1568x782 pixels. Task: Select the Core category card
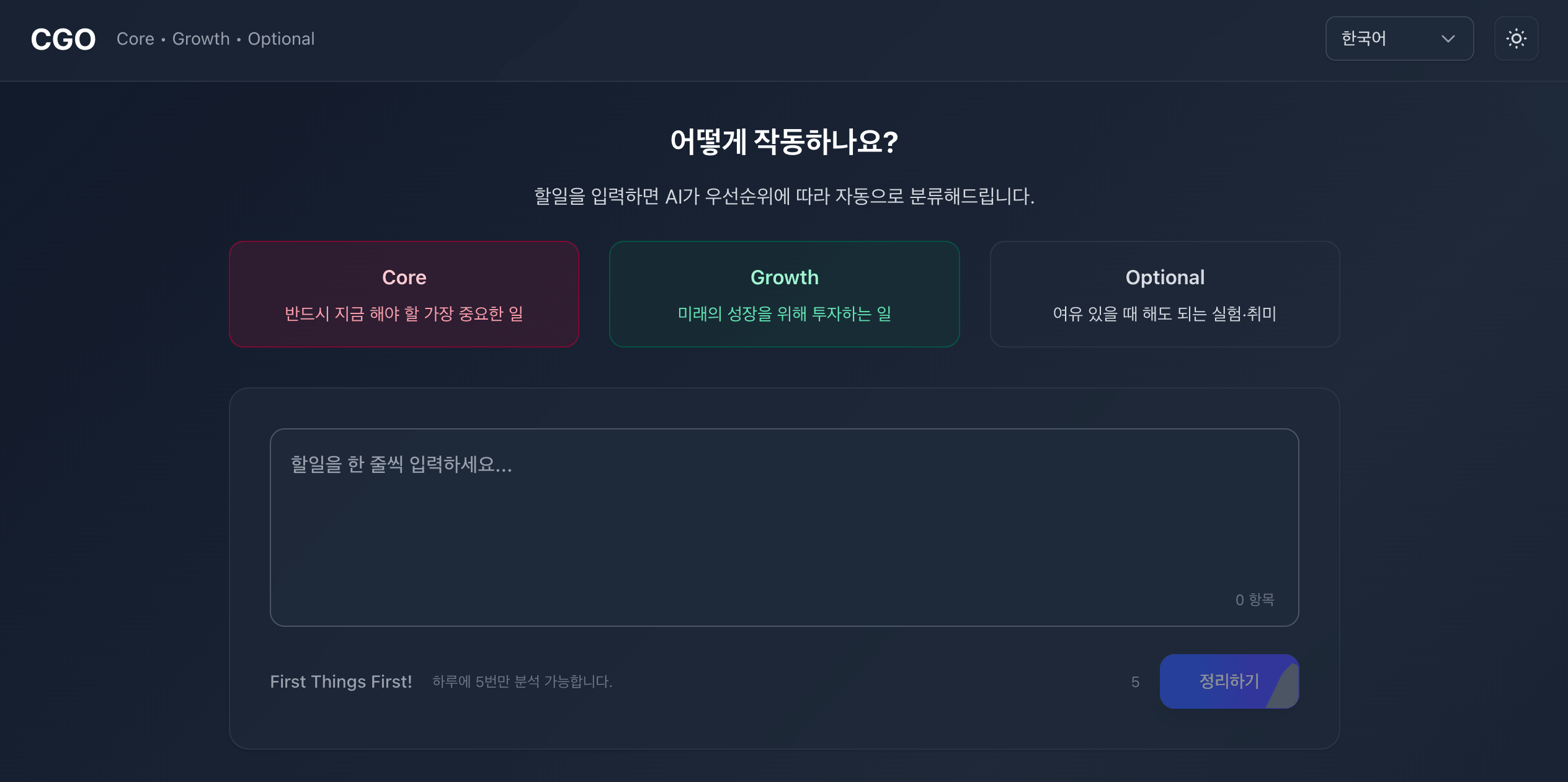[403, 294]
